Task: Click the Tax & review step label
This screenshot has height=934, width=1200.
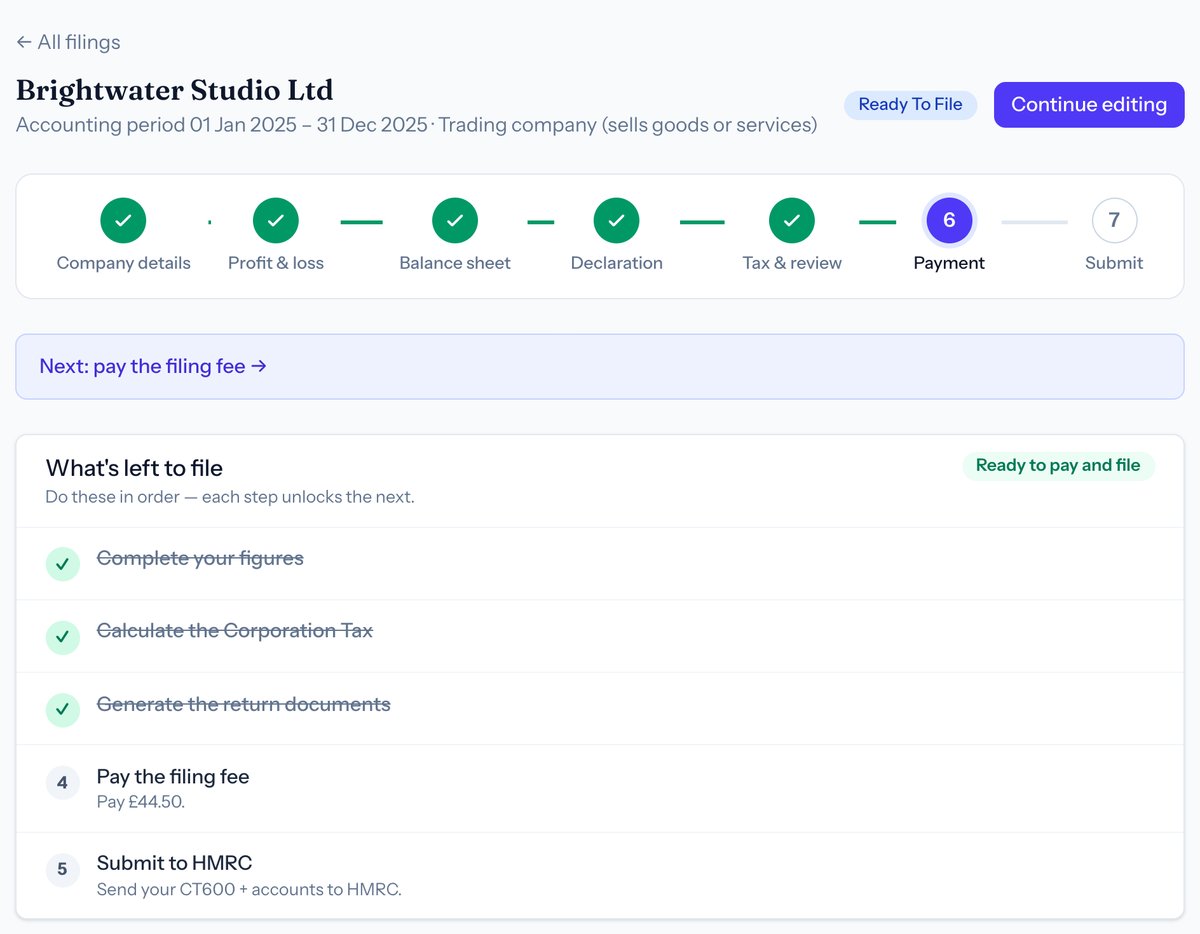Action: (792, 263)
